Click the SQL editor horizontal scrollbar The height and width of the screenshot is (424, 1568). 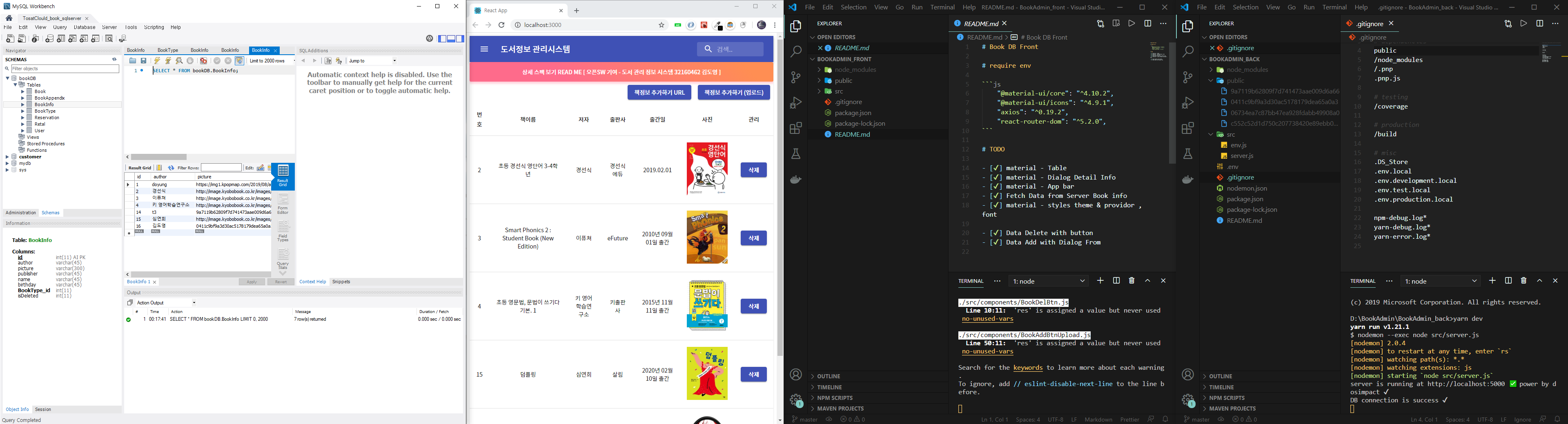pos(159,157)
